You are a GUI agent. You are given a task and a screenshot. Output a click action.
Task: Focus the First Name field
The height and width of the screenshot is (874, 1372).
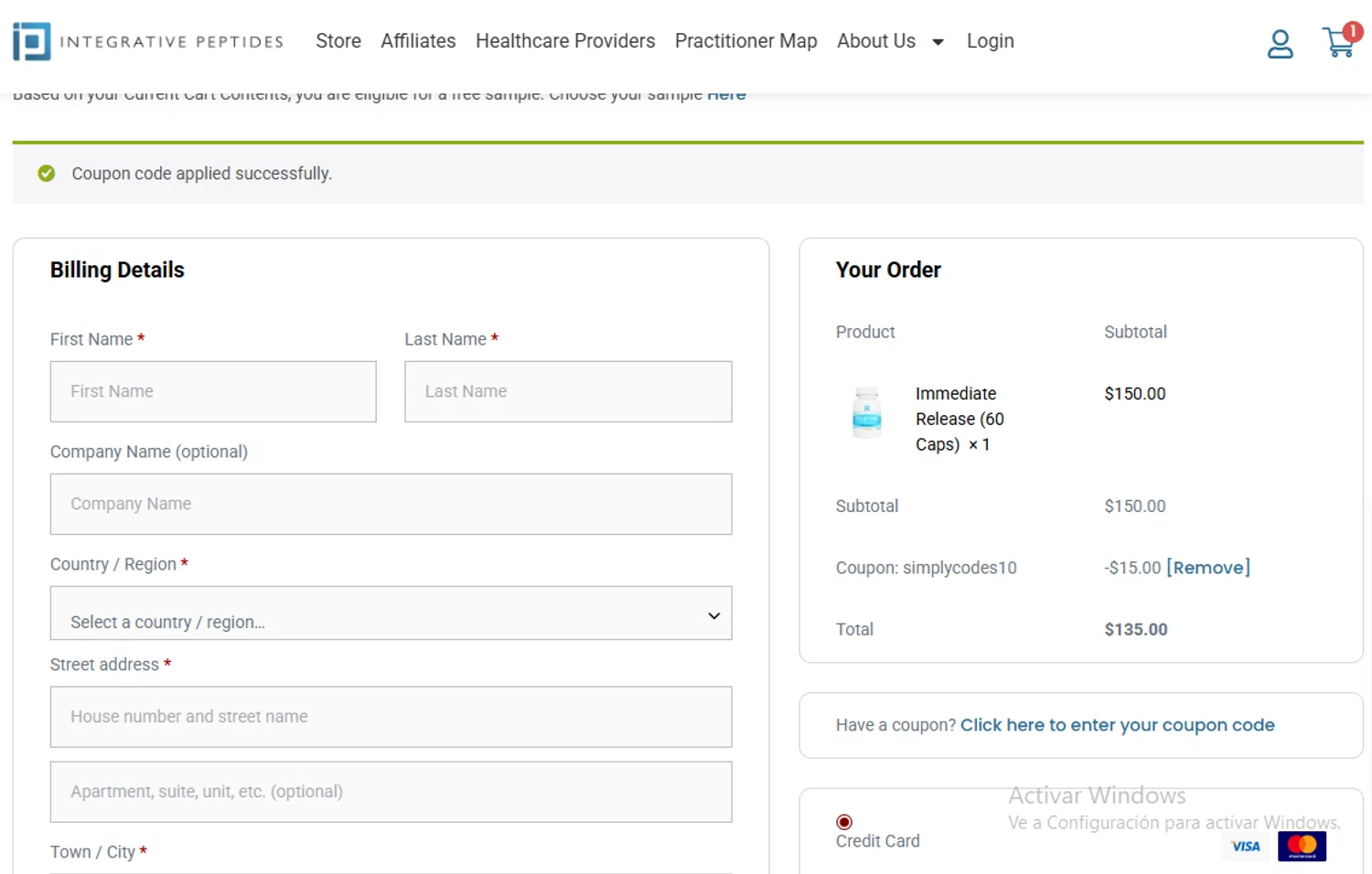[213, 391]
